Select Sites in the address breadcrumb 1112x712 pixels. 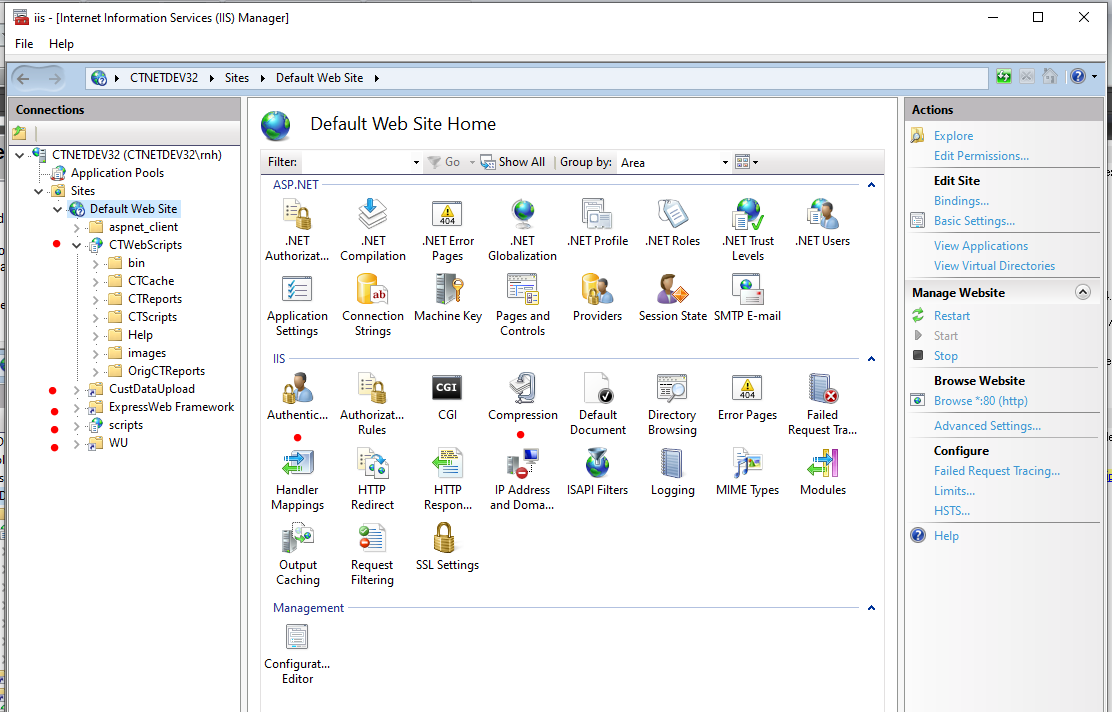tap(237, 78)
